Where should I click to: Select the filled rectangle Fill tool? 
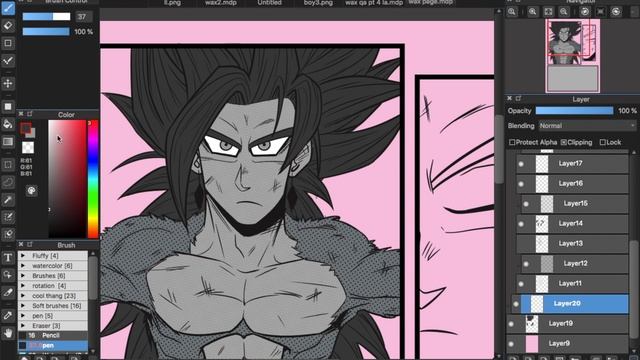[x=8, y=107]
